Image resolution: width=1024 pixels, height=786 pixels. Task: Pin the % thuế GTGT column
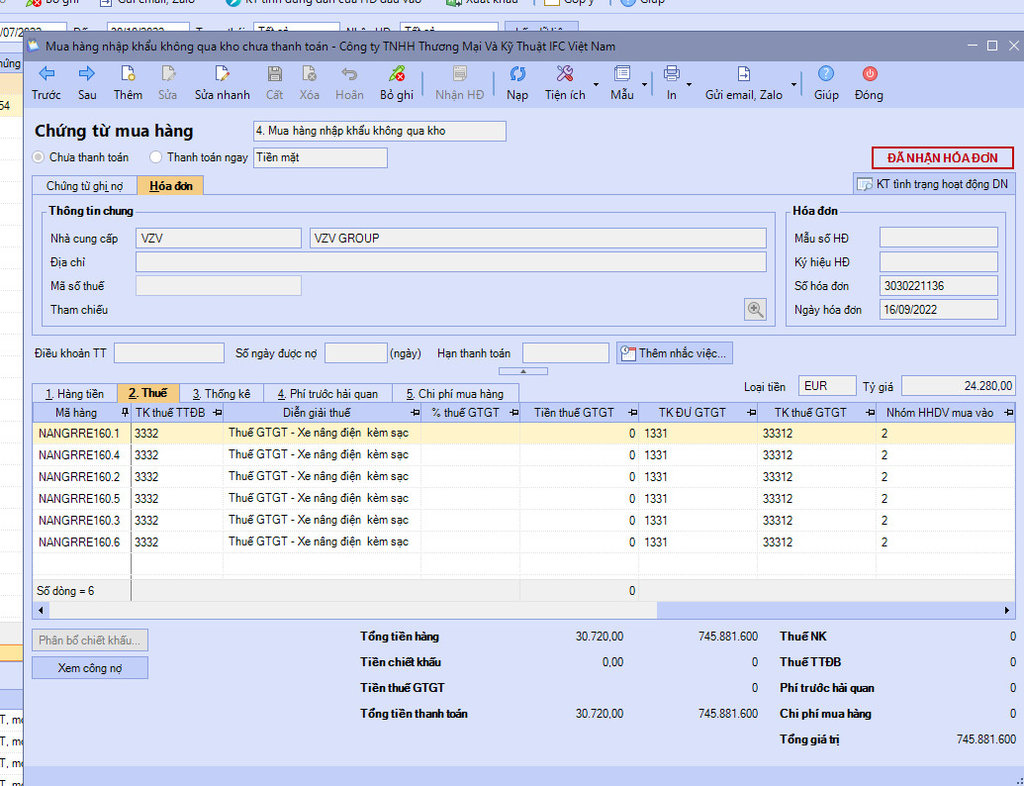point(514,413)
